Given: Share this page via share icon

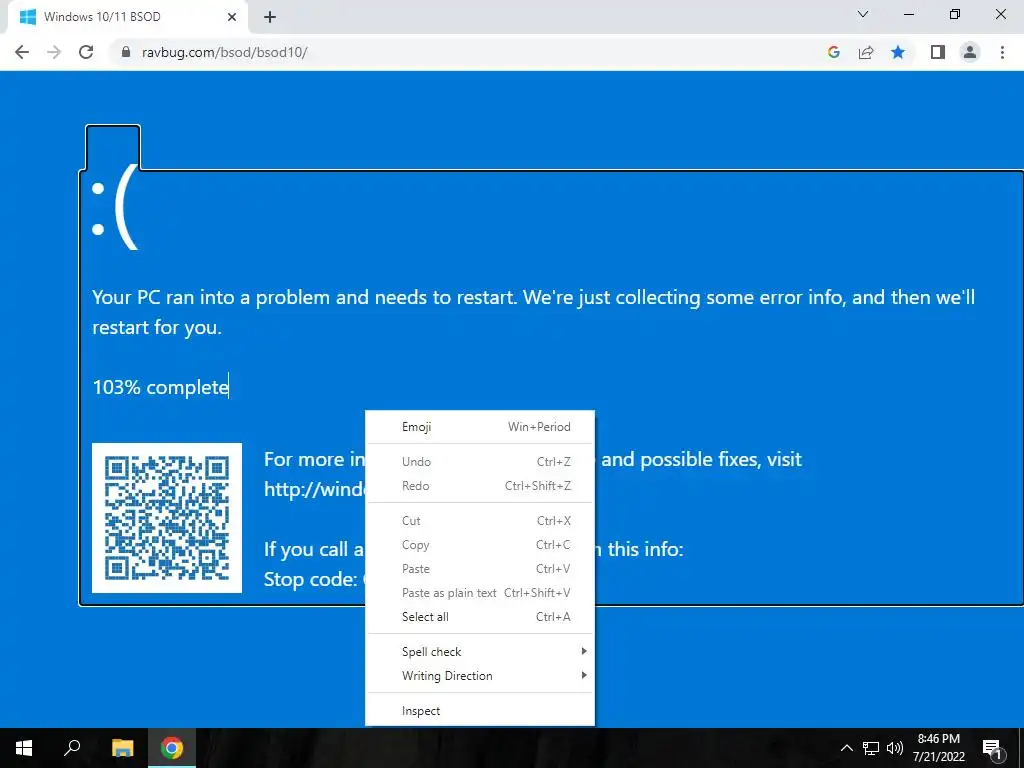Looking at the screenshot, I should [866, 52].
